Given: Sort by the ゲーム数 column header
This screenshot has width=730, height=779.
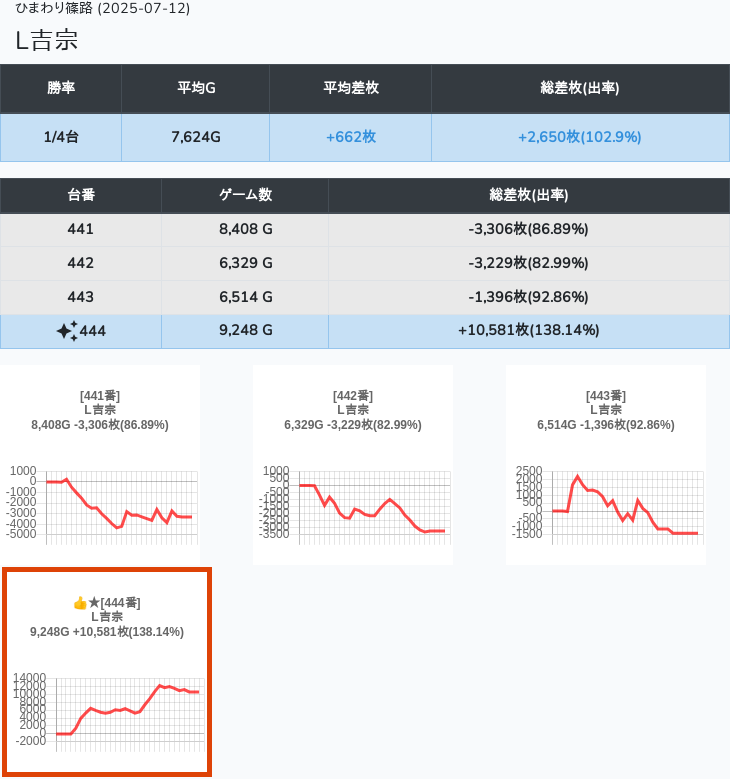Looking at the screenshot, I should [x=245, y=195].
